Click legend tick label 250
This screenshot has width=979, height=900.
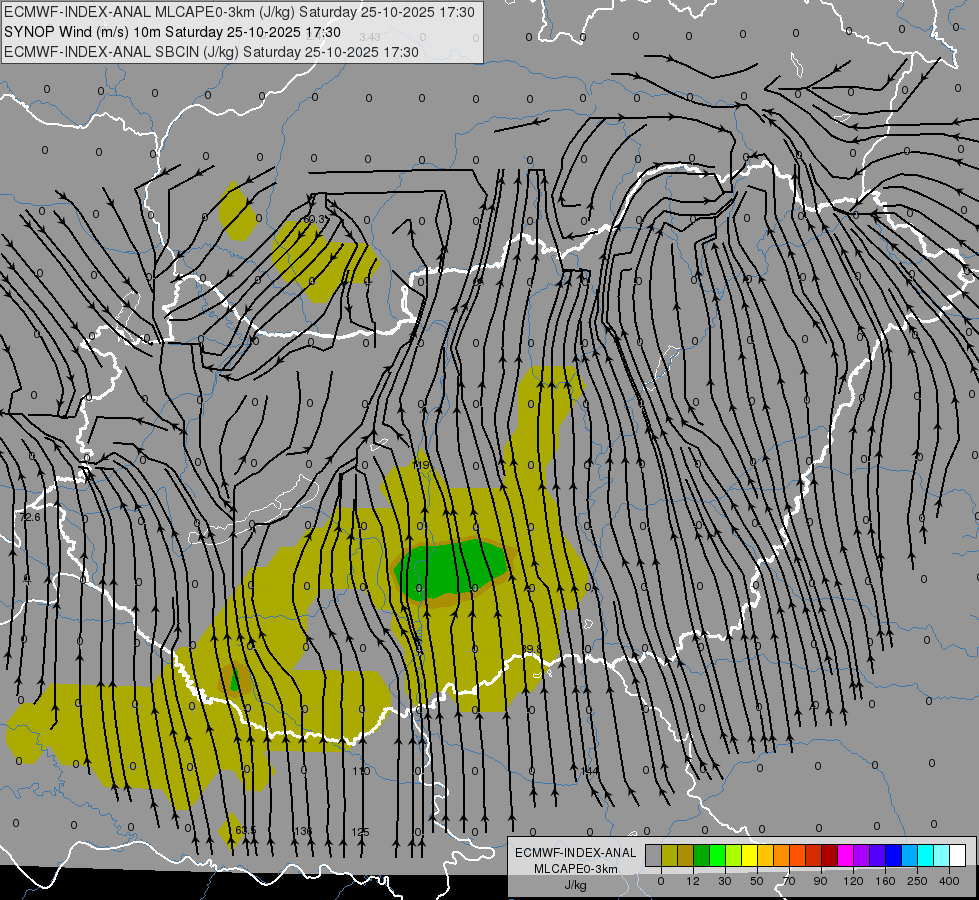(x=917, y=881)
